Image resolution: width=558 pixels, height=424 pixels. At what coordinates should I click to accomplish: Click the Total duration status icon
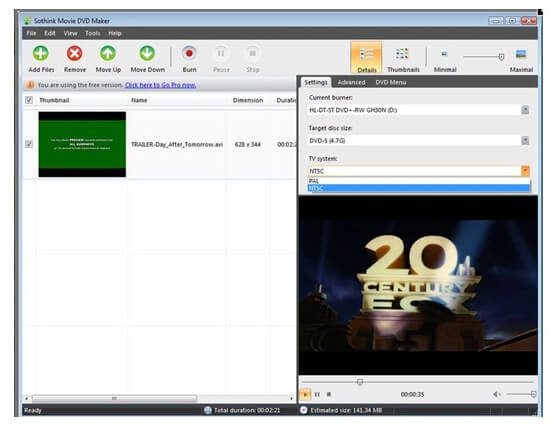click(208, 410)
